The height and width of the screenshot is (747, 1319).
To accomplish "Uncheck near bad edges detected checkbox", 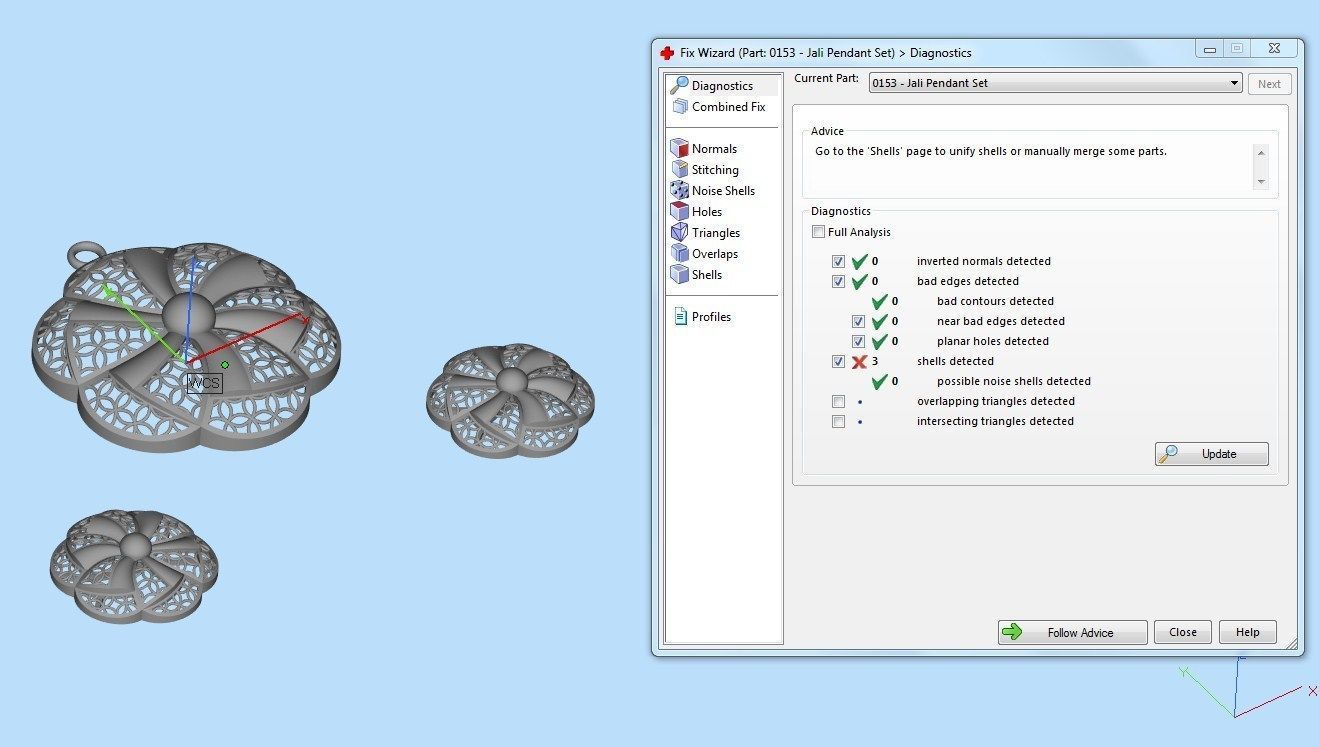I will [858, 321].
